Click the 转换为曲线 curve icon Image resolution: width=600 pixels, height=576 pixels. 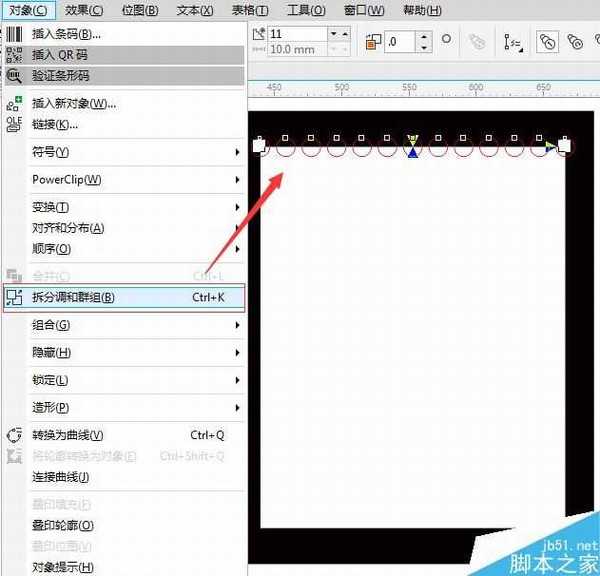[x=14, y=435]
